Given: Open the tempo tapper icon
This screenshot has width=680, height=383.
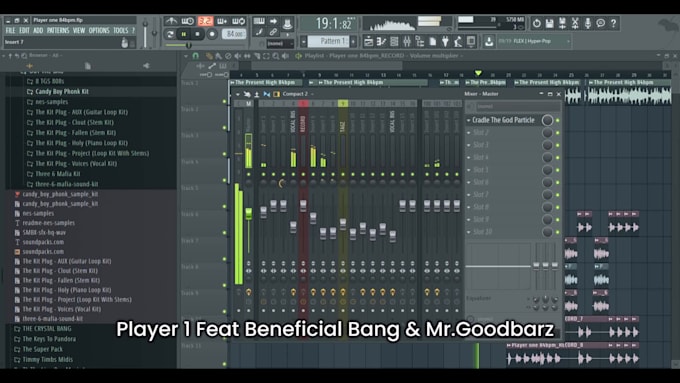Looking at the screenshot, I should pyautogui.click(x=458, y=42).
